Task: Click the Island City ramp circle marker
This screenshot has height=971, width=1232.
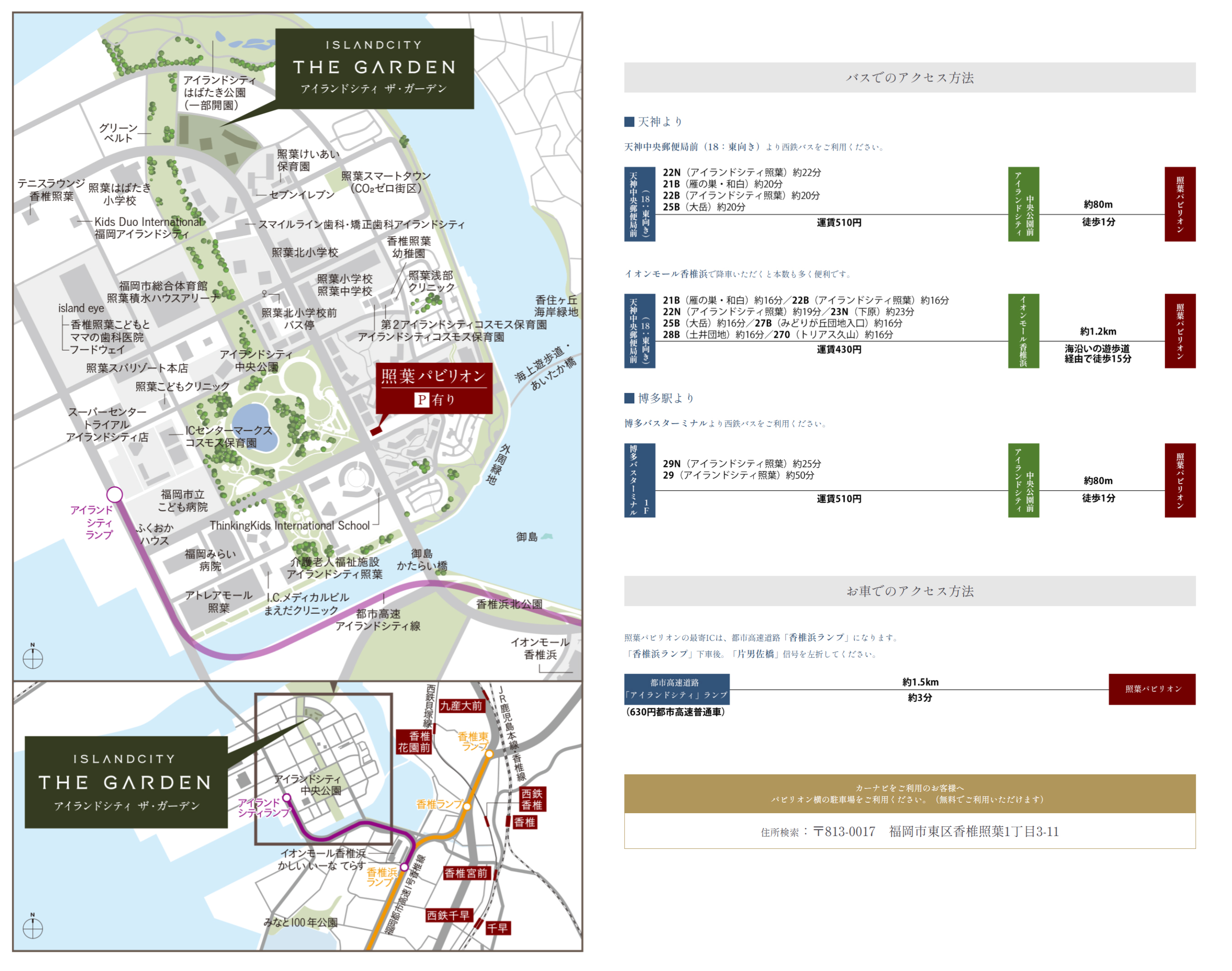Action: (115, 494)
